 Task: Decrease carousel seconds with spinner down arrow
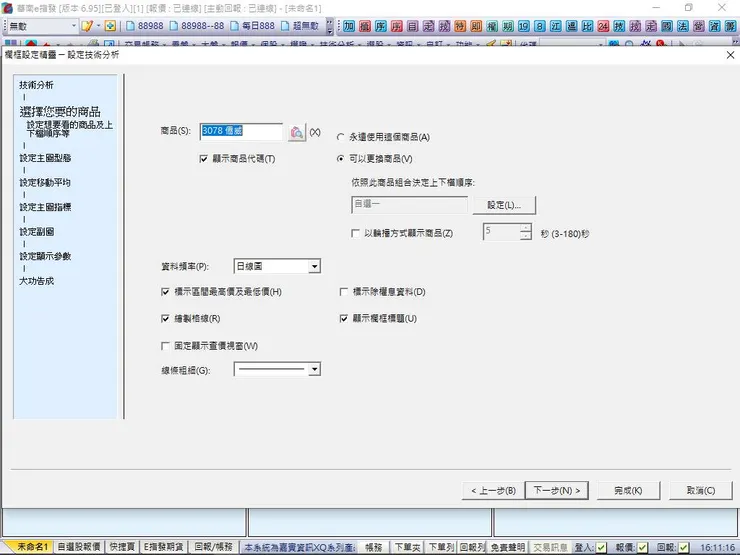pos(525,235)
